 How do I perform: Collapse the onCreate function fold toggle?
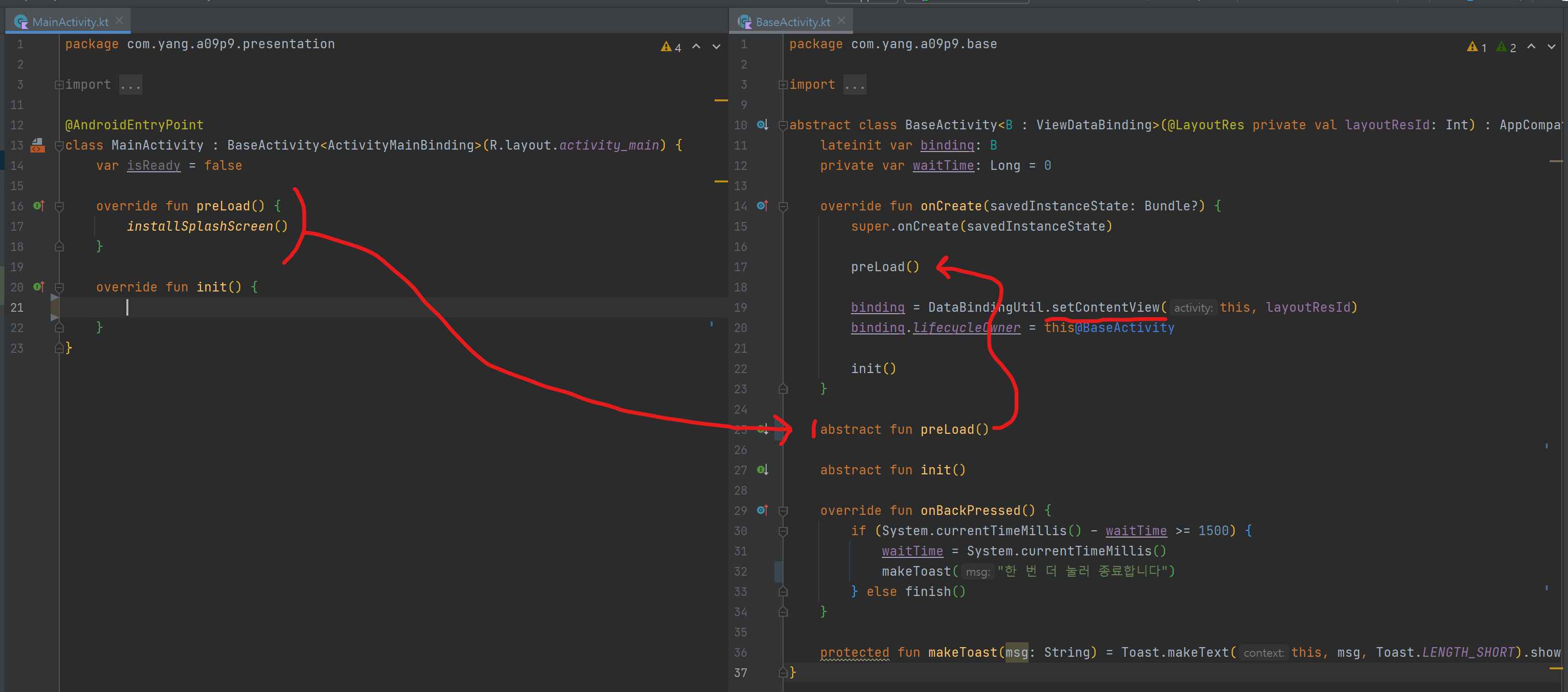click(784, 207)
